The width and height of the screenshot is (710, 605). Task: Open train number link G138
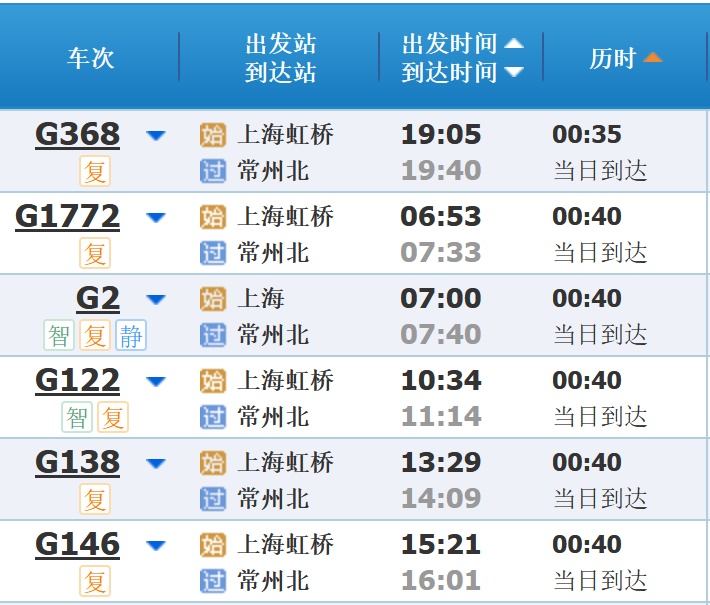[77, 463]
